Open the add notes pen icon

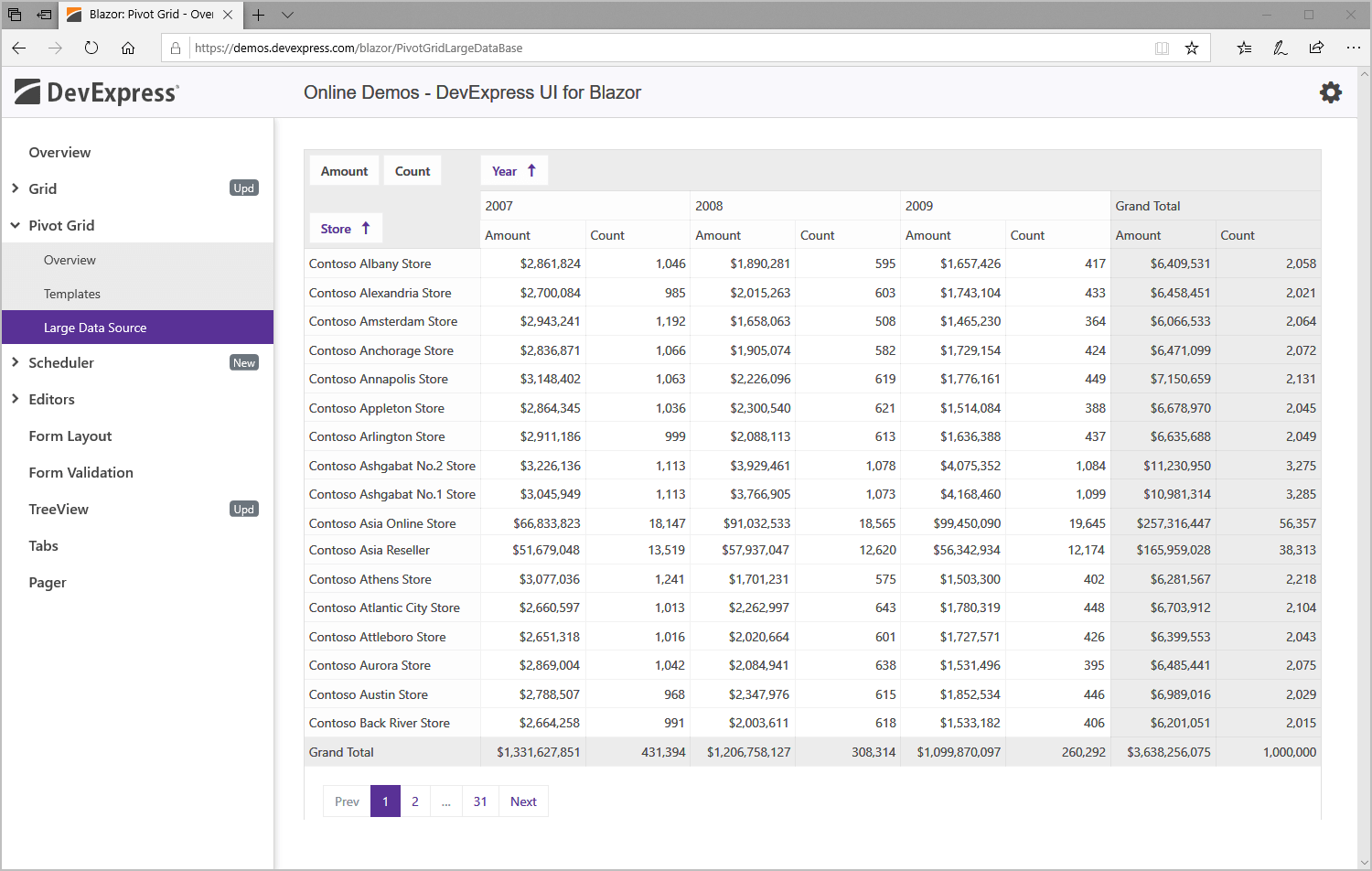(1281, 48)
